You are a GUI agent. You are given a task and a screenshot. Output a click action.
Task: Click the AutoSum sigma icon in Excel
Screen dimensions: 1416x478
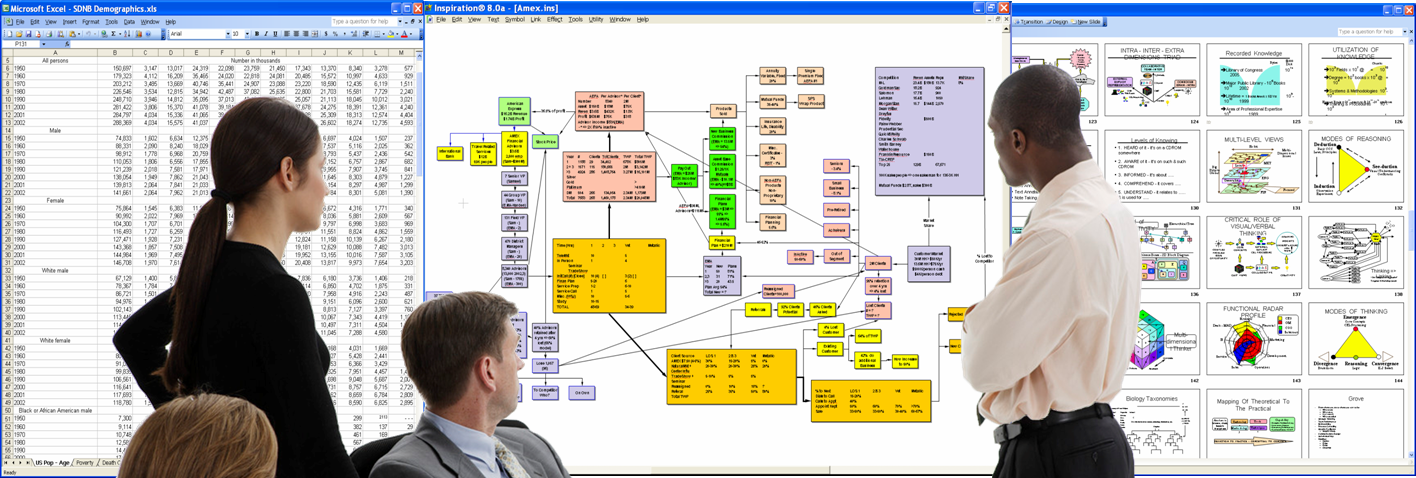click(113, 33)
